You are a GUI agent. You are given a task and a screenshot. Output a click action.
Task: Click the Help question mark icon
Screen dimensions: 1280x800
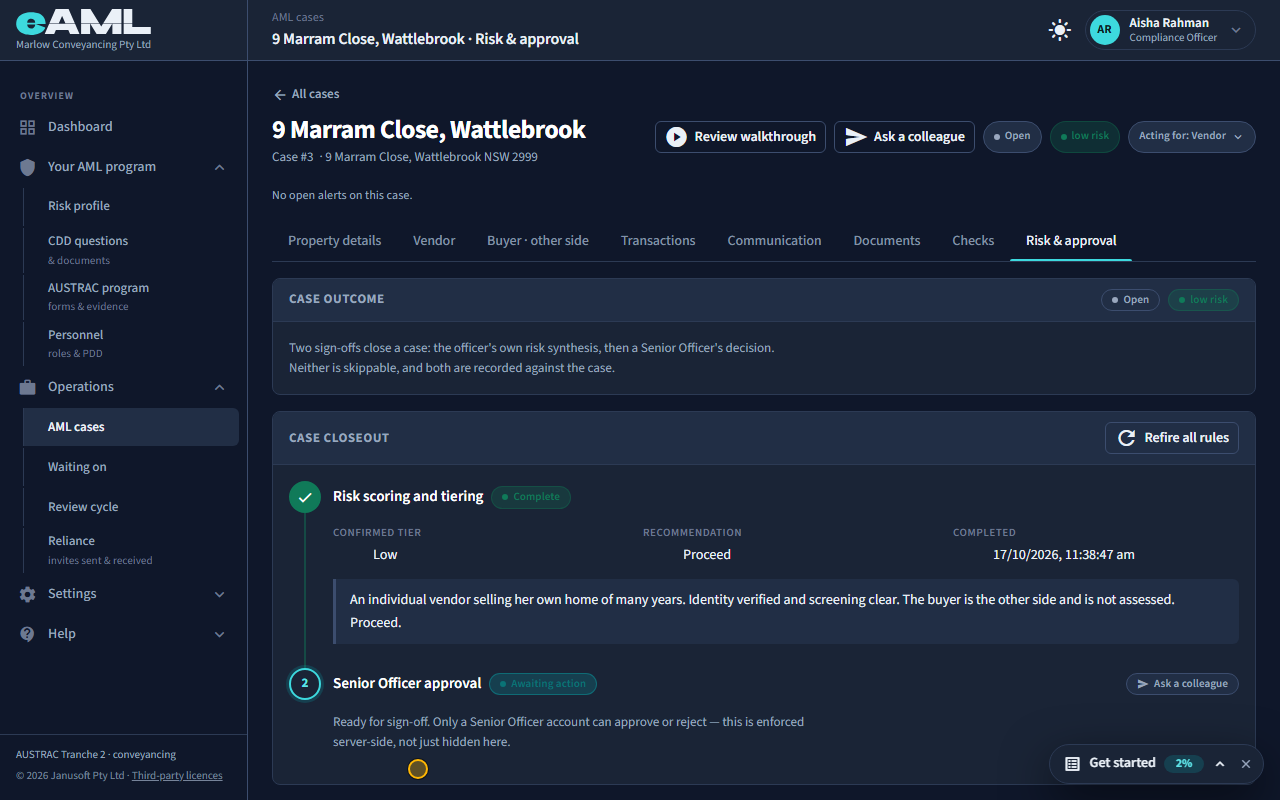tap(28, 634)
